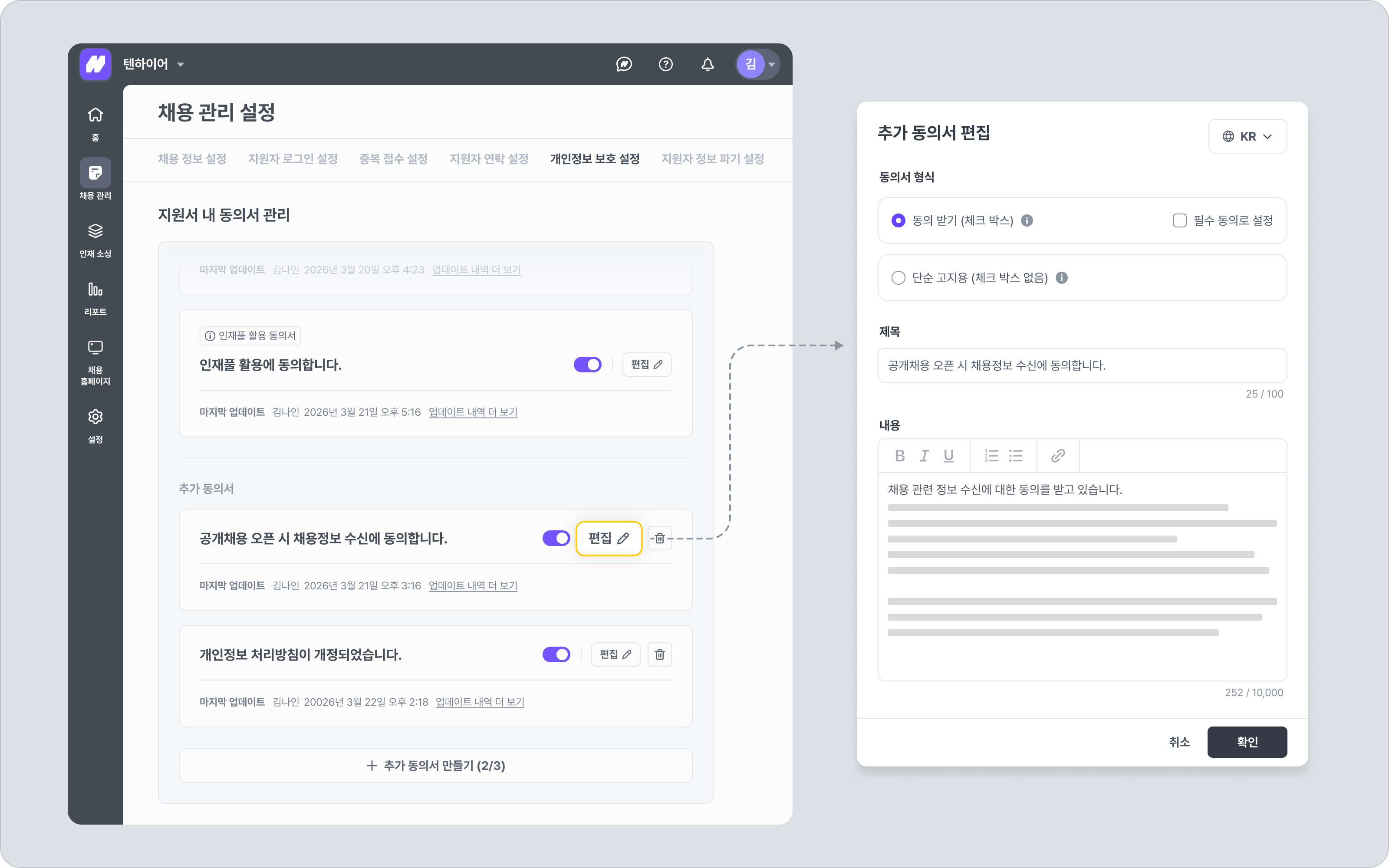Screen dimensions: 1389x868
Task: Select 단순 고지용 (체크 박스 없음) radio option
Action: click(898, 278)
